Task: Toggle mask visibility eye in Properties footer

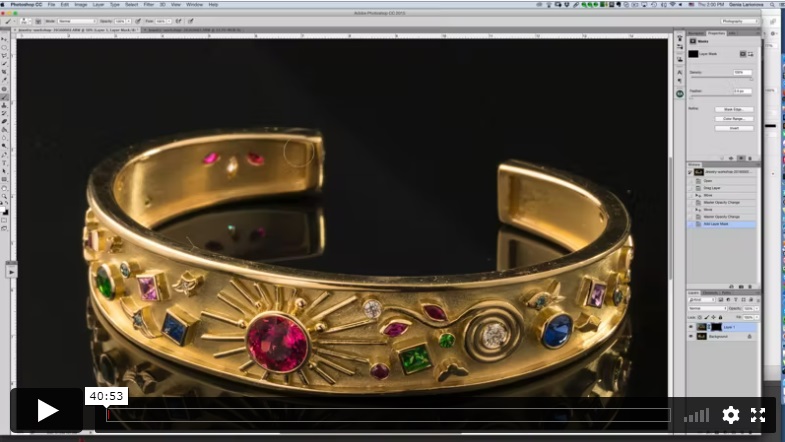Action: (741, 158)
